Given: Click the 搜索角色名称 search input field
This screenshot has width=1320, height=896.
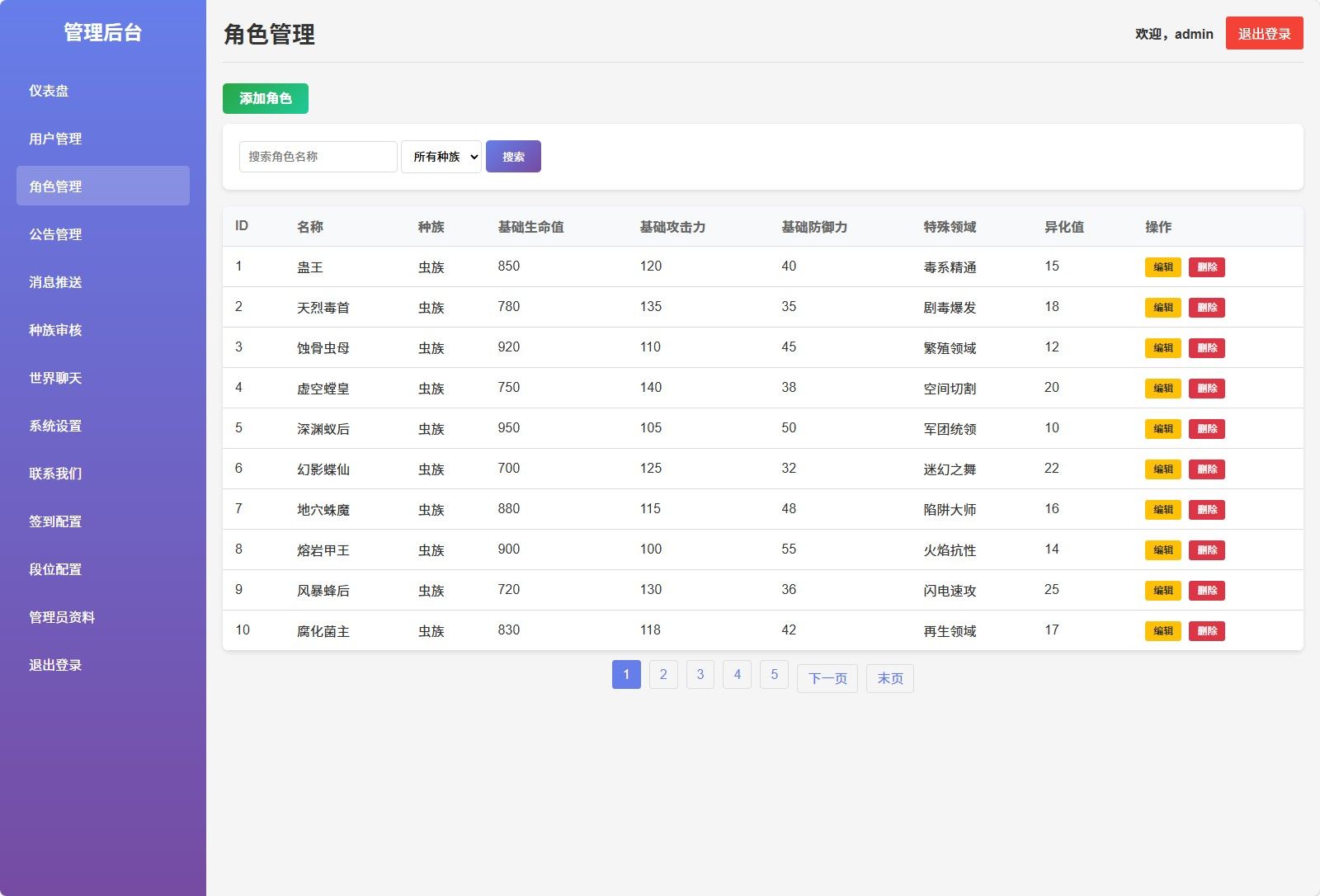Looking at the screenshot, I should (316, 156).
